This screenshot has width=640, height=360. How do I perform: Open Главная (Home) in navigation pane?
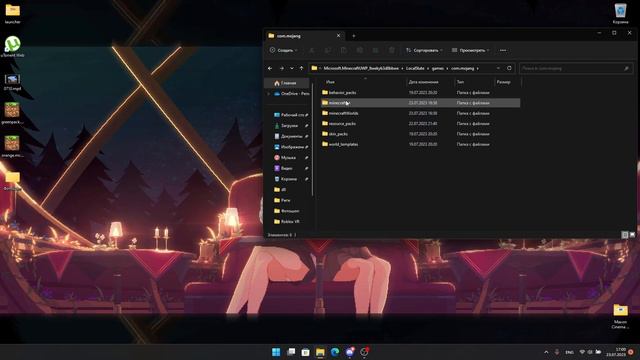pos(288,83)
